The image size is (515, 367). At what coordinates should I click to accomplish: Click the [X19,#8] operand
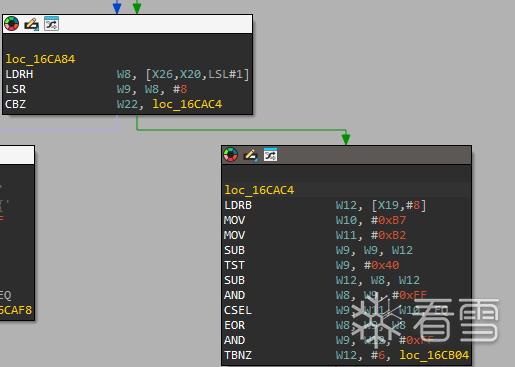tap(399, 205)
